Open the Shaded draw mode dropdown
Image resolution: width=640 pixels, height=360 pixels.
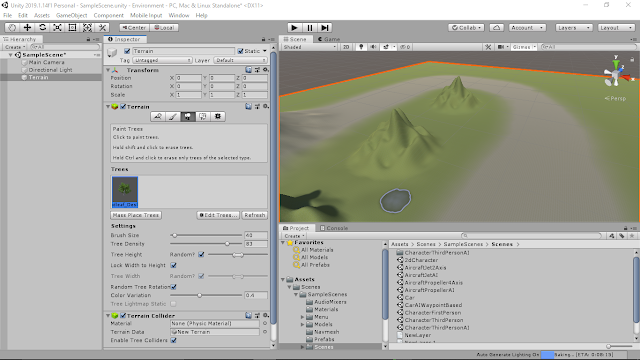[x=310, y=47]
